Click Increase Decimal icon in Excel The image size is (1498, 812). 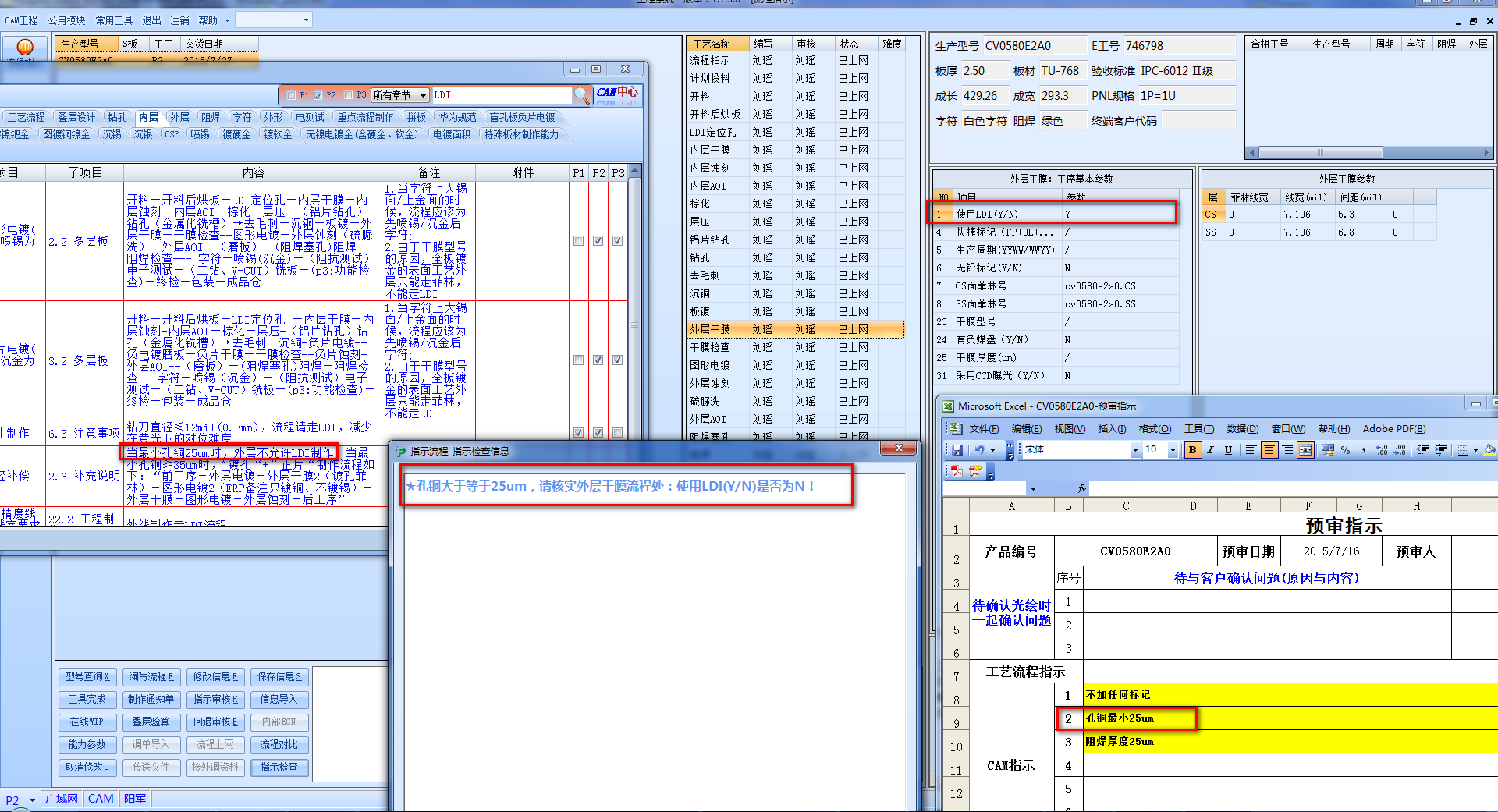(x=1382, y=450)
